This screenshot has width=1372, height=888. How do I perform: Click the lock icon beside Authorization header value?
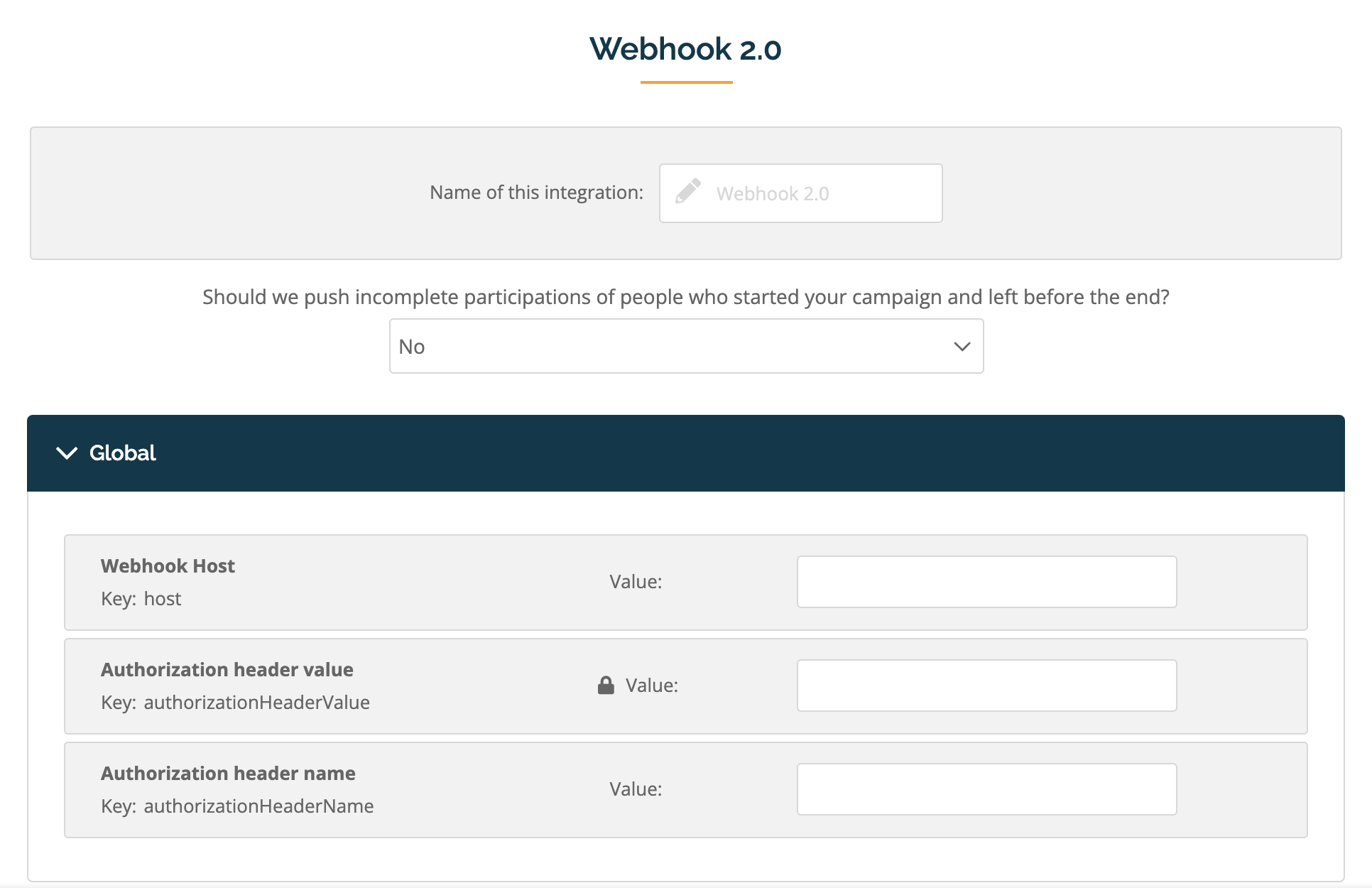pos(606,685)
